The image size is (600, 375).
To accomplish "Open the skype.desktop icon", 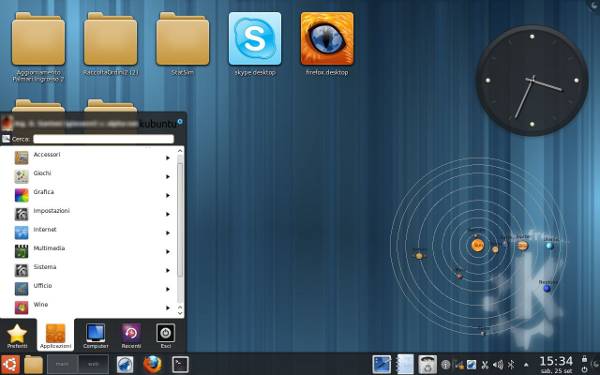I will tap(255, 39).
